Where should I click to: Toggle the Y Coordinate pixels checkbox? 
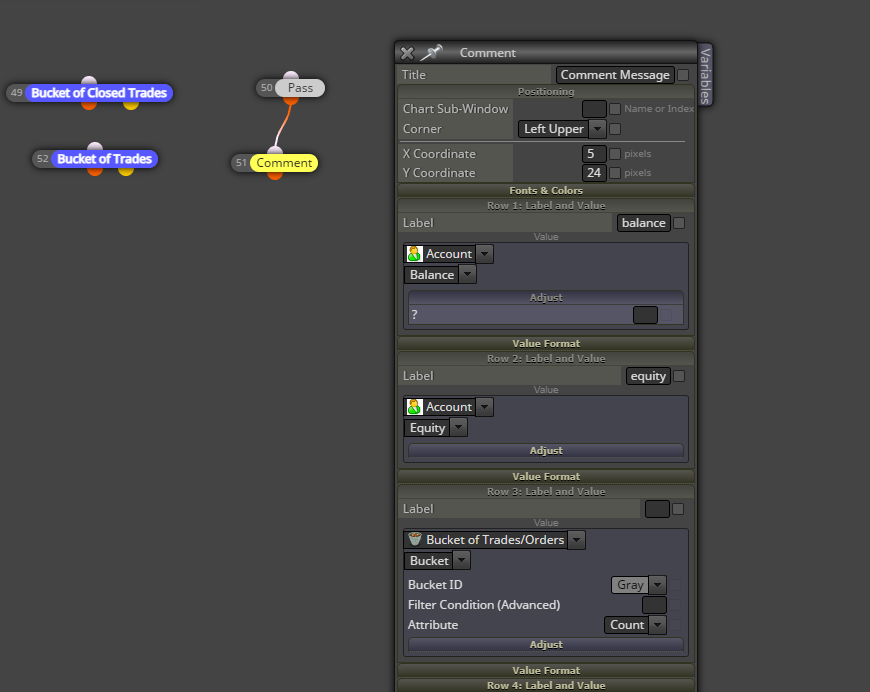615,173
